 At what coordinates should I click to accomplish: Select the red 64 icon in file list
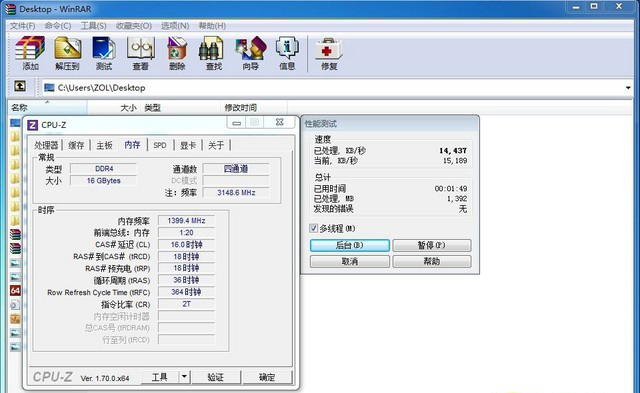point(15,290)
